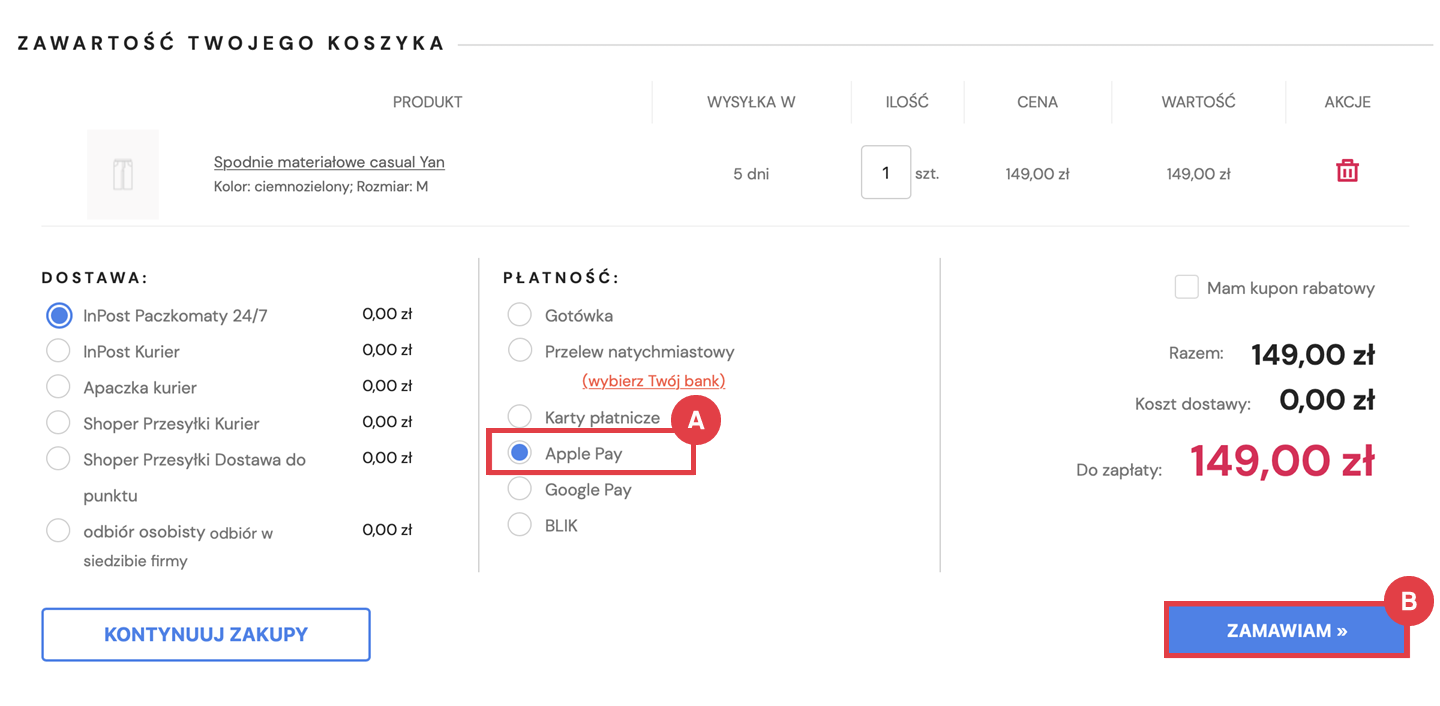1440x706 pixels.
Task: Select odbiór osobisty pickup option
Action: [59, 531]
